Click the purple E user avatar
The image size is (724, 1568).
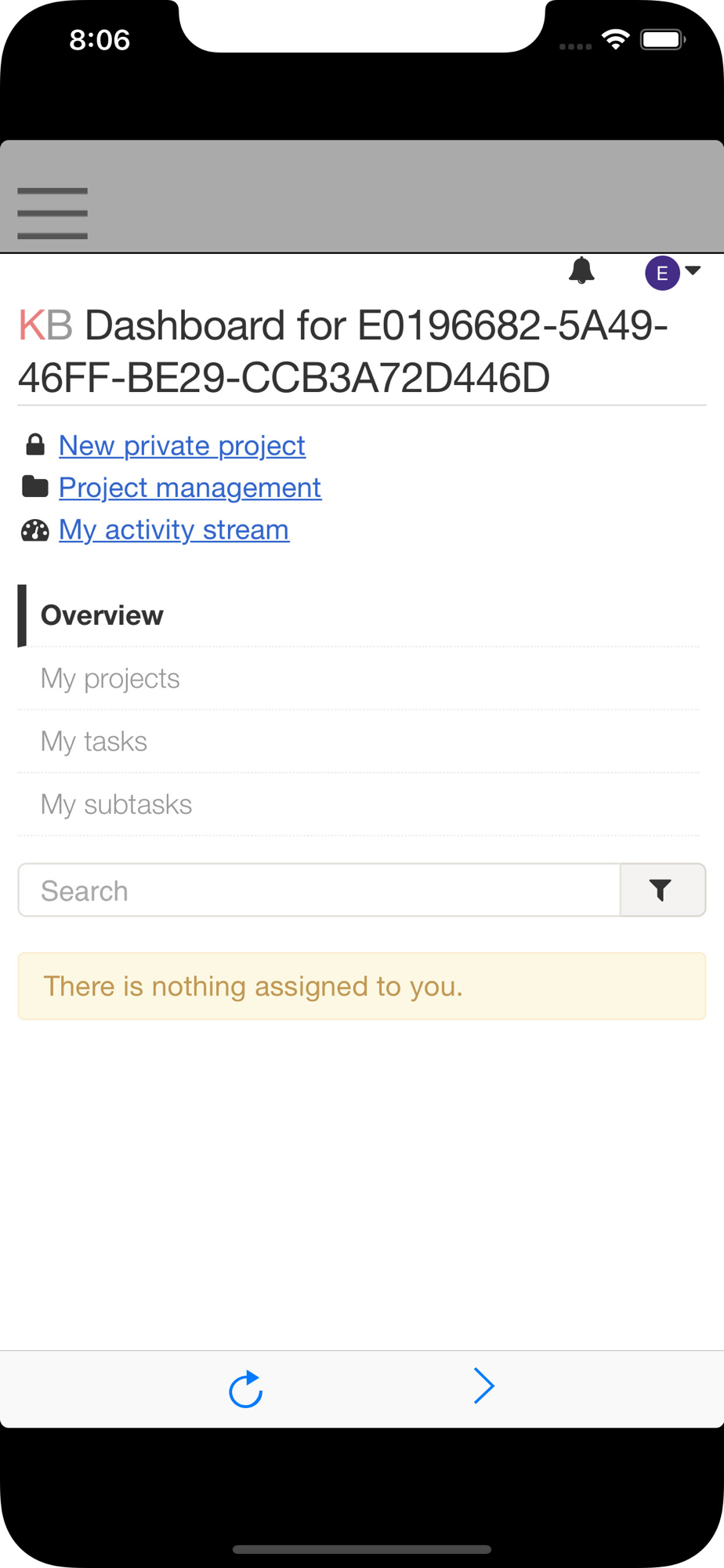click(x=662, y=273)
